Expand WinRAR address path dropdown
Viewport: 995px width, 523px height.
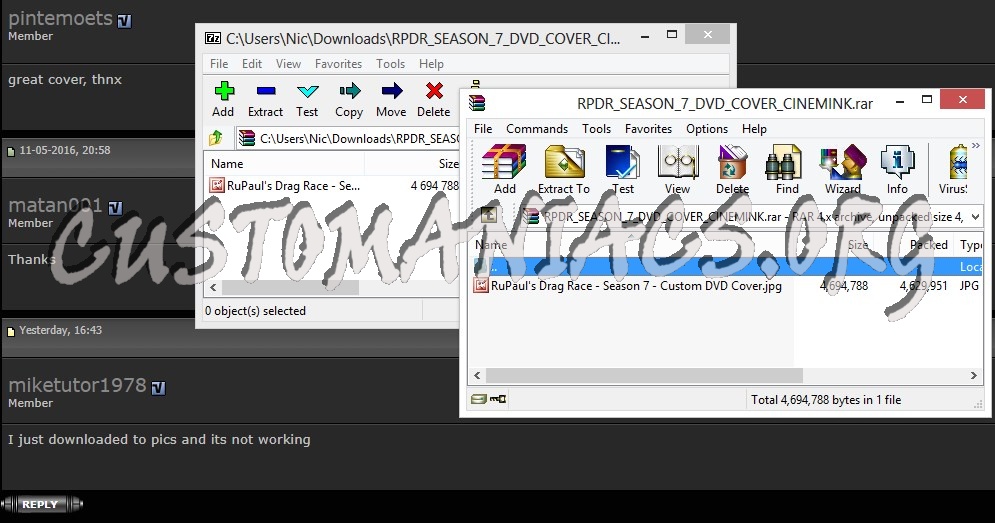pyautogui.click(x=975, y=217)
